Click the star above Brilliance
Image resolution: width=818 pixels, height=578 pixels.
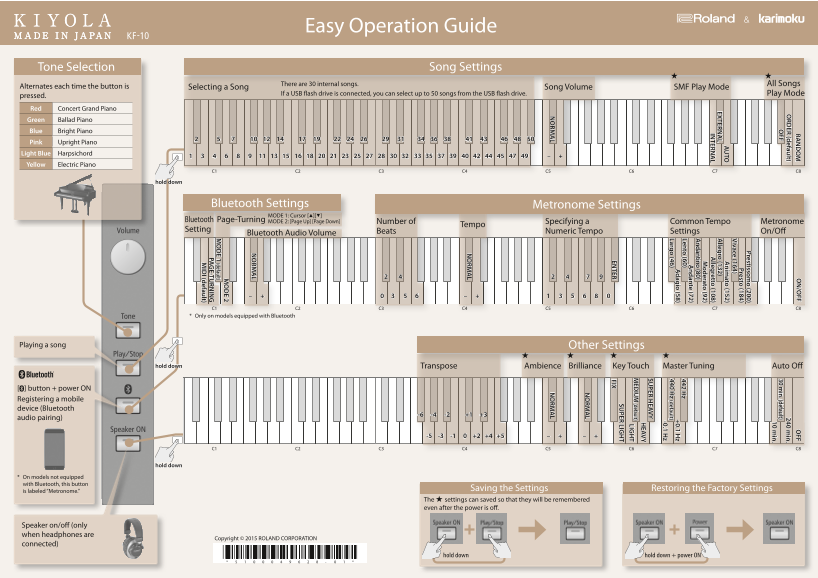tap(570, 355)
